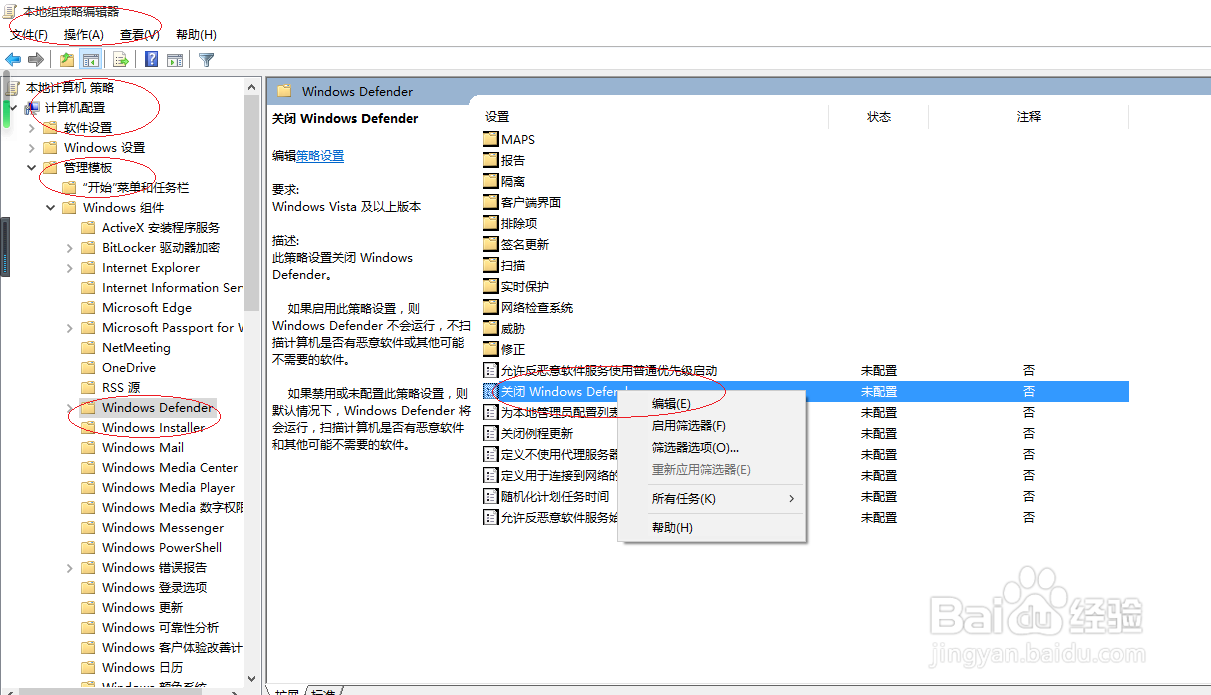
Task: Select the 排除项 folder
Action: pos(510,223)
